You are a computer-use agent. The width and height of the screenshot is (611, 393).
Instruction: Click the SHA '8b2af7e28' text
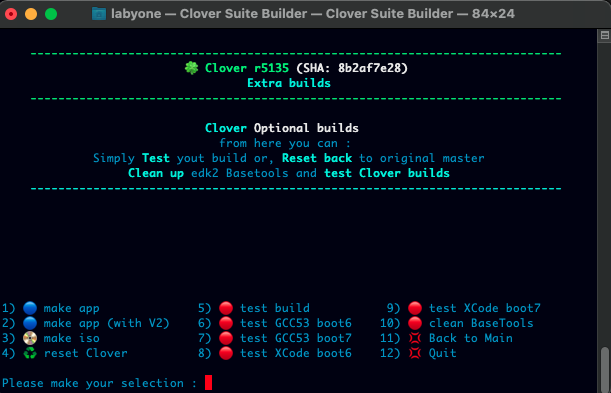(x=369, y=68)
